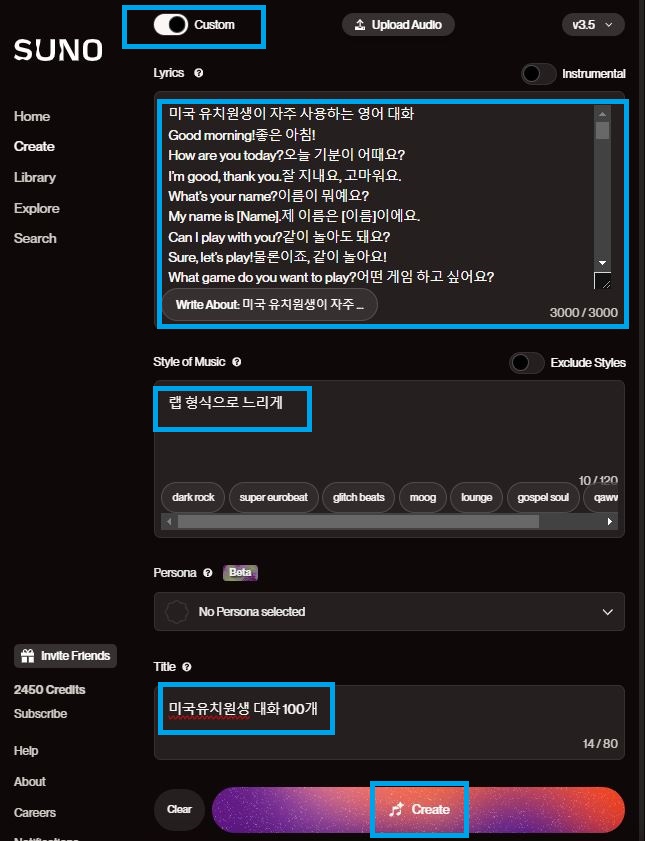Image resolution: width=645 pixels, height=841 pixels.
Task: Click the Persona help question-mark icon
Action: 208,573
